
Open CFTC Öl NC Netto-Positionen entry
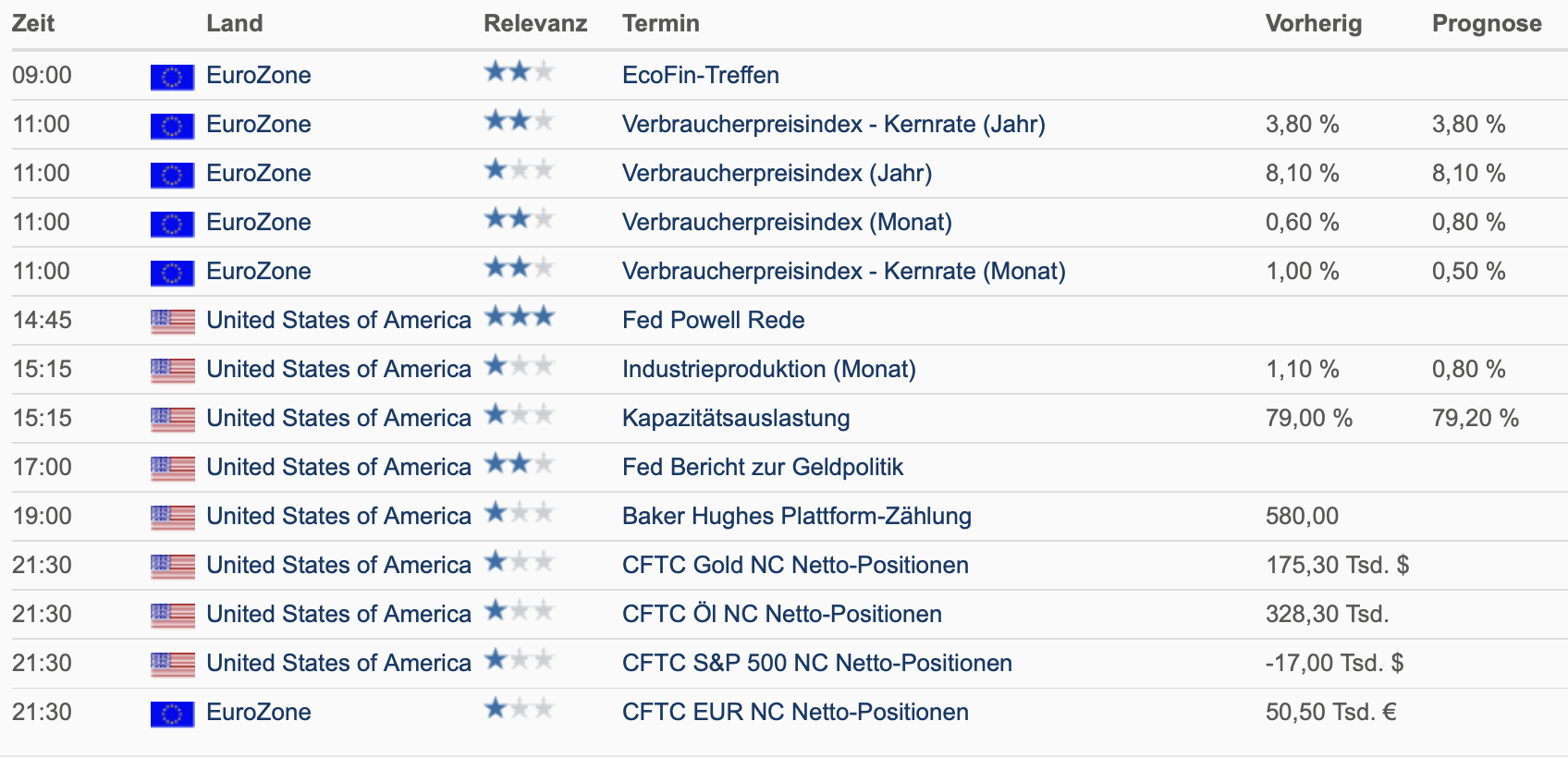[782, 614]
